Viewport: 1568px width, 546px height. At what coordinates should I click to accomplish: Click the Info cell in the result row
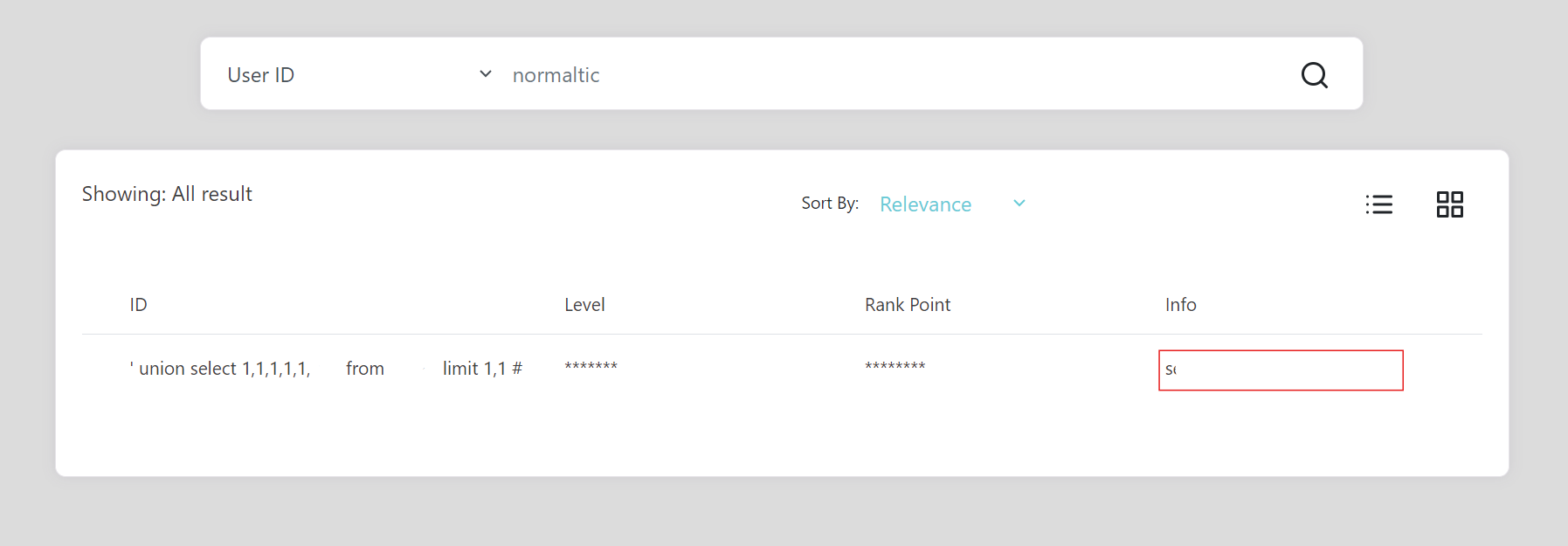pyautogui.click(x=1281, y=370)
